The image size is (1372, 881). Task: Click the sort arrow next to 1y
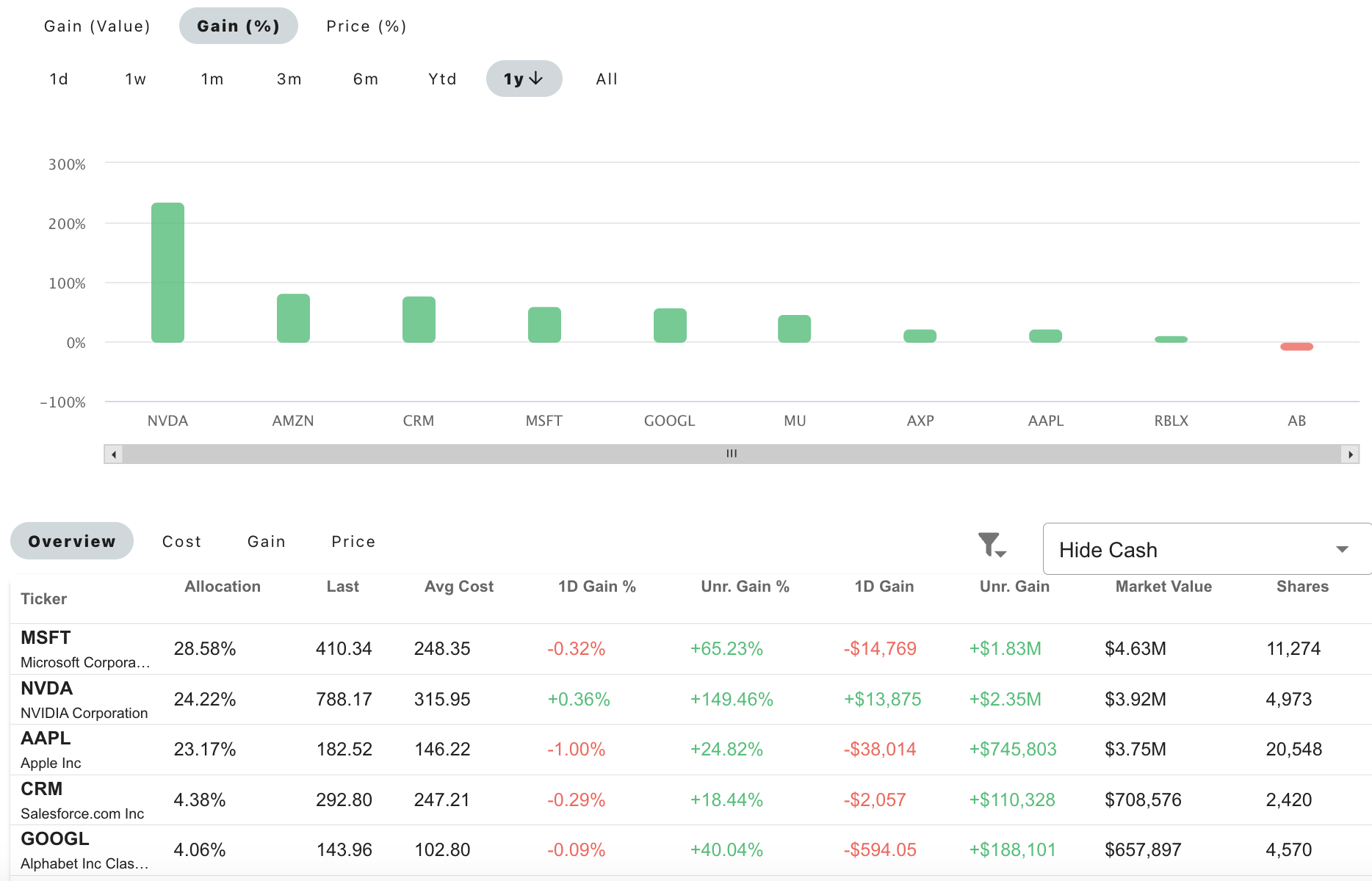tap(536, 78)
